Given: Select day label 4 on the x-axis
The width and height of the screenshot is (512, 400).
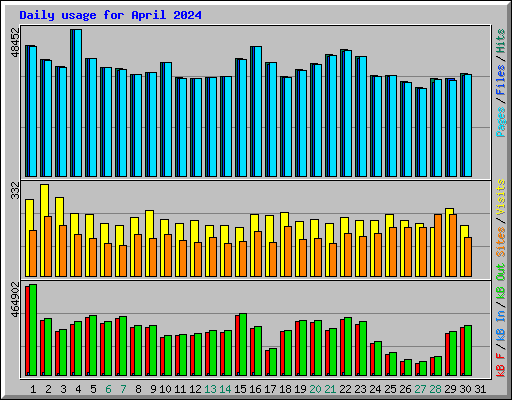Looking at the screenshot, I should [78, 389].
